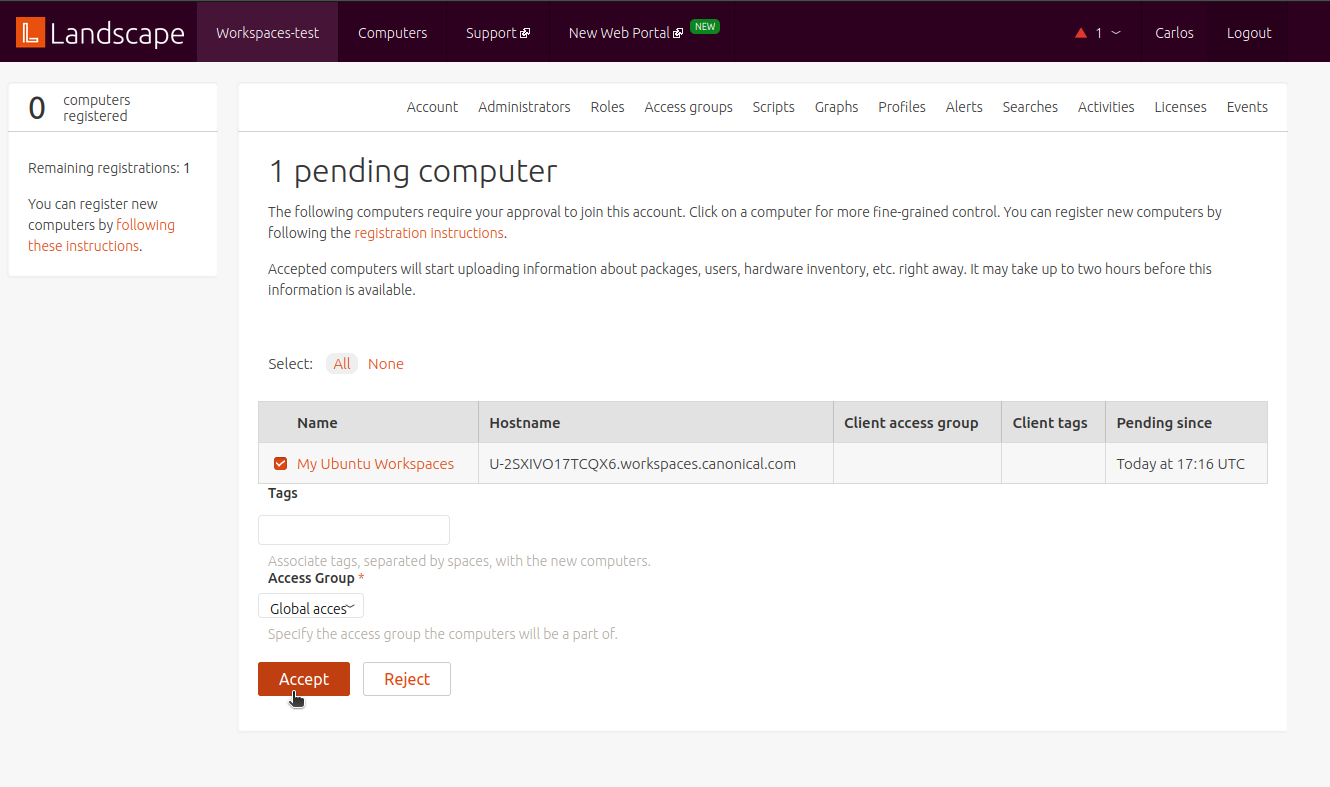Follow the registration instructions link
This screenshot has width=1330, height=787.
429,233
